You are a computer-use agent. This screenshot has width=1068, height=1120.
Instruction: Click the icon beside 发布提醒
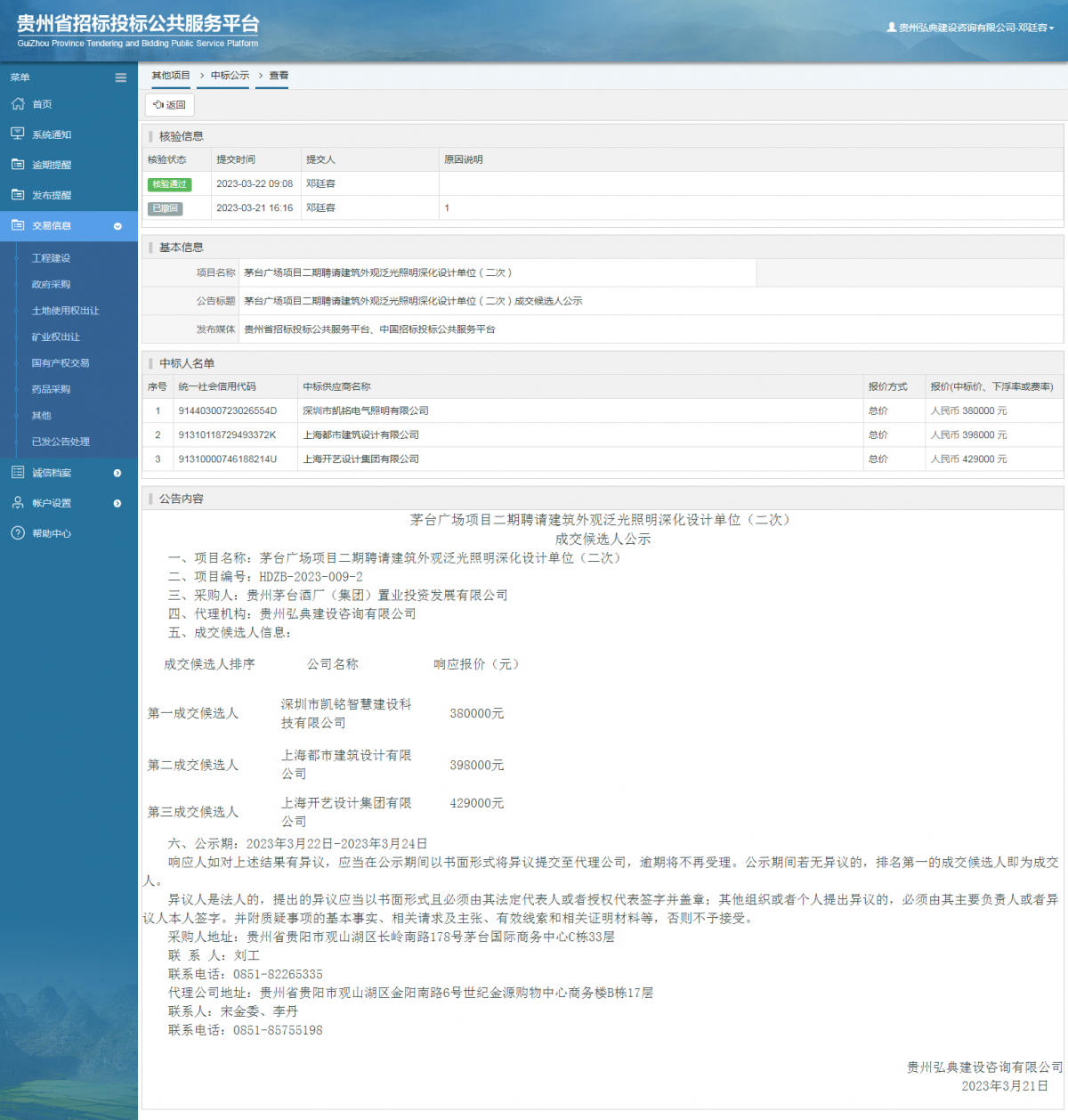[x=18, y=194]
